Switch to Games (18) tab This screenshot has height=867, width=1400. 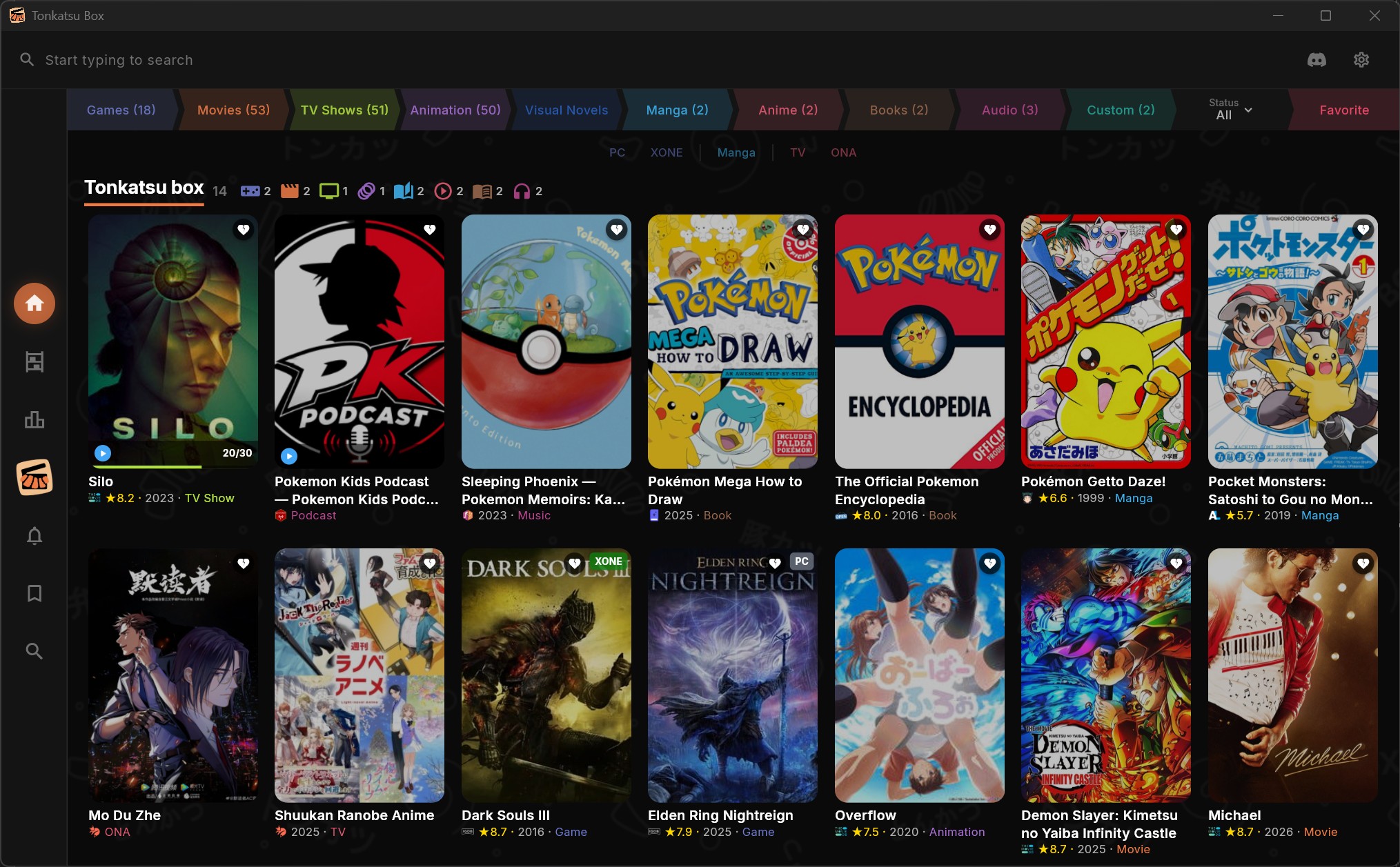click(121, 110)
